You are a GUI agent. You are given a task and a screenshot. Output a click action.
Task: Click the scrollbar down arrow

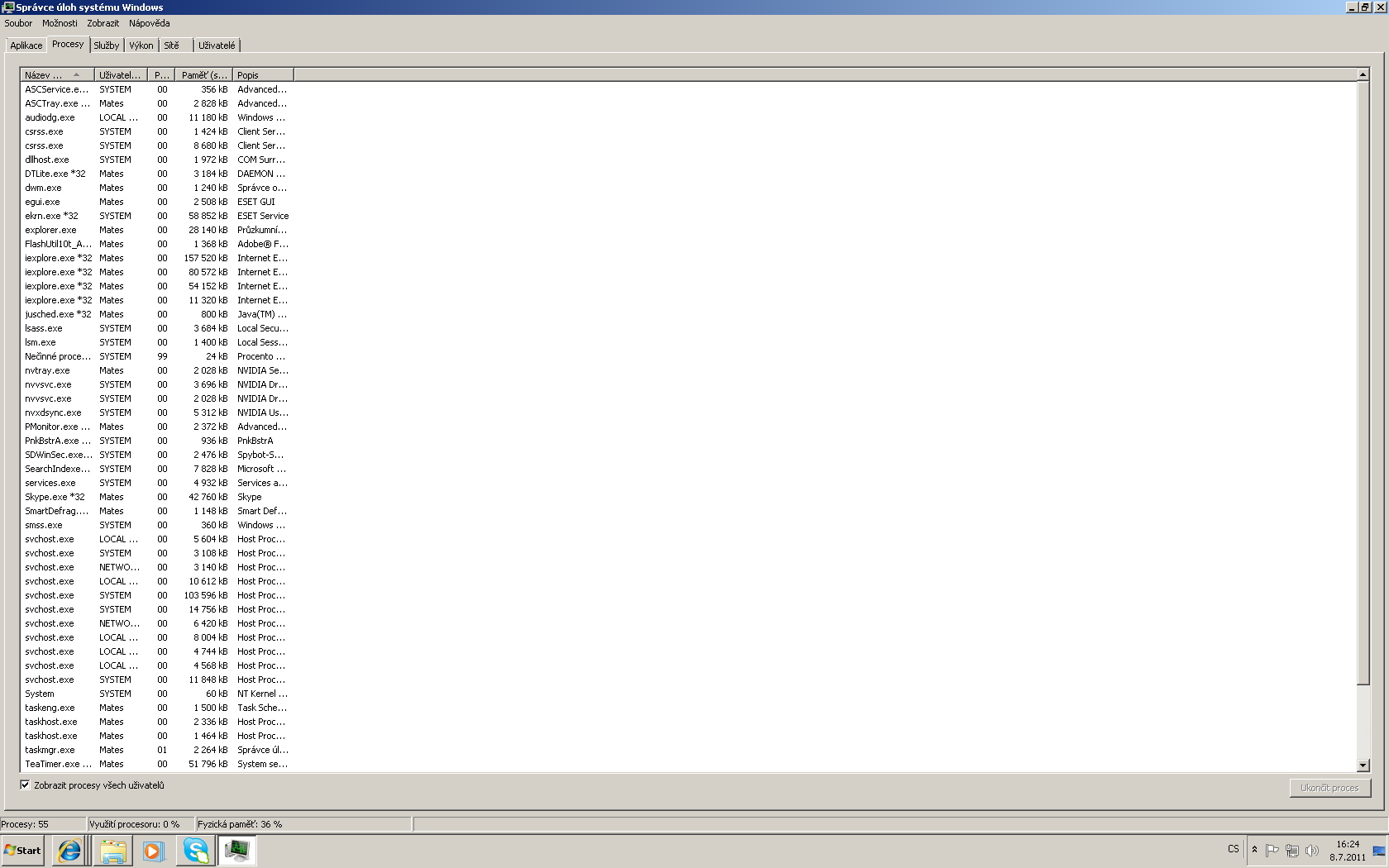pyautogui.click(x=1363, y=765)
